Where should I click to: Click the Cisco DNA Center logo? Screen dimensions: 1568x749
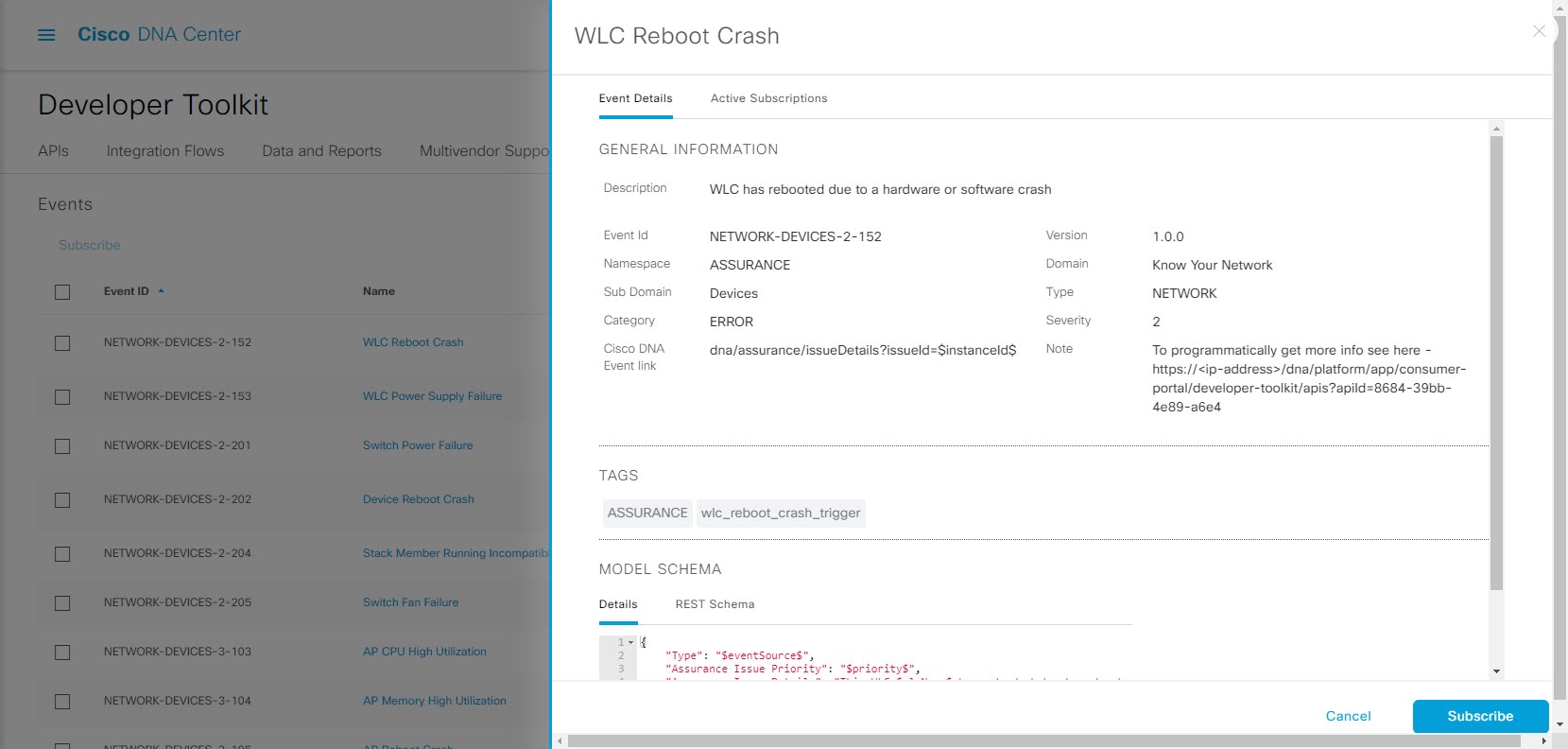click(x=159, y=35)
